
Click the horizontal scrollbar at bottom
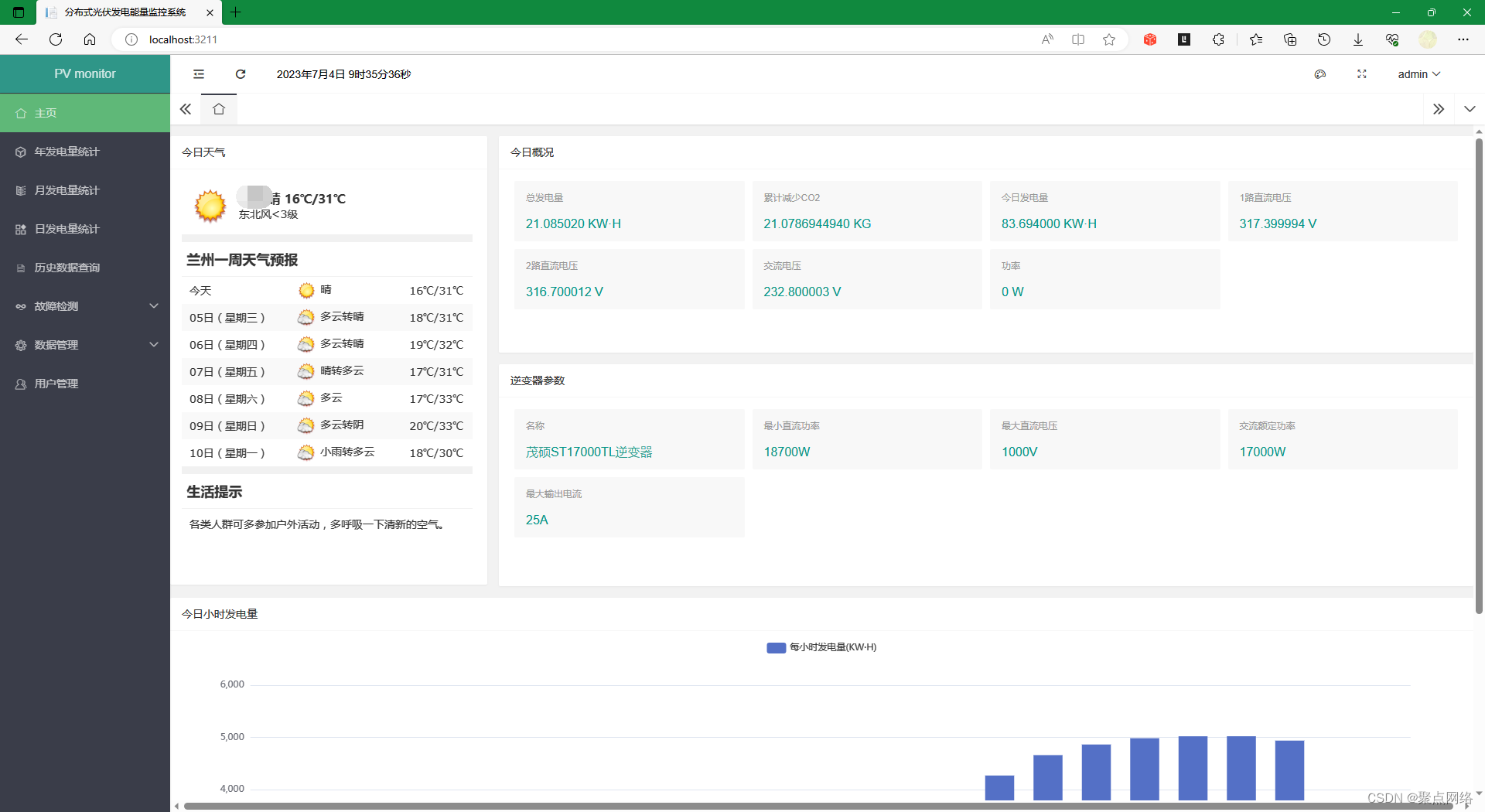[820, 806]
